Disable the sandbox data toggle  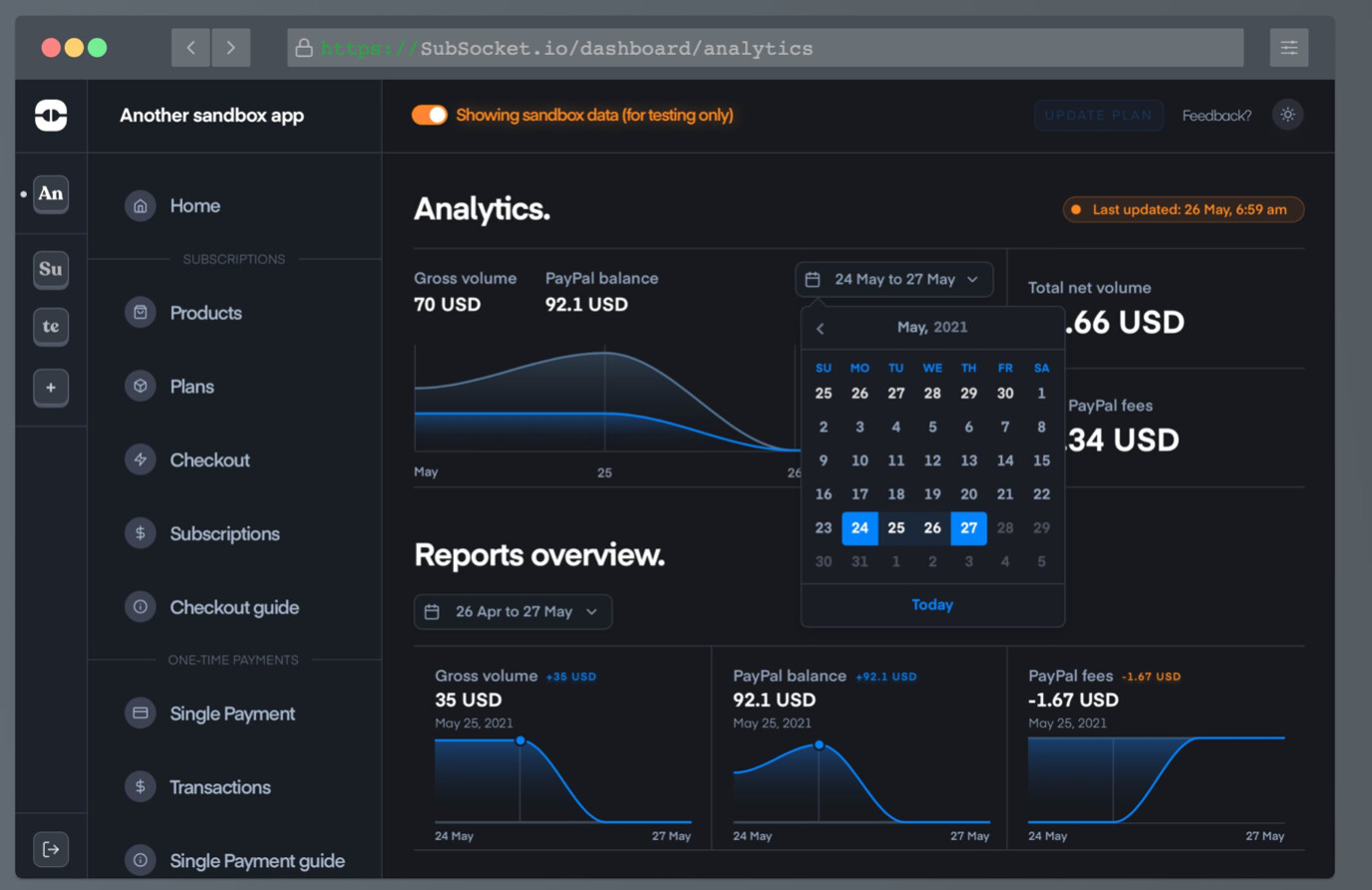pyautogui.click(x=430, y=115)
